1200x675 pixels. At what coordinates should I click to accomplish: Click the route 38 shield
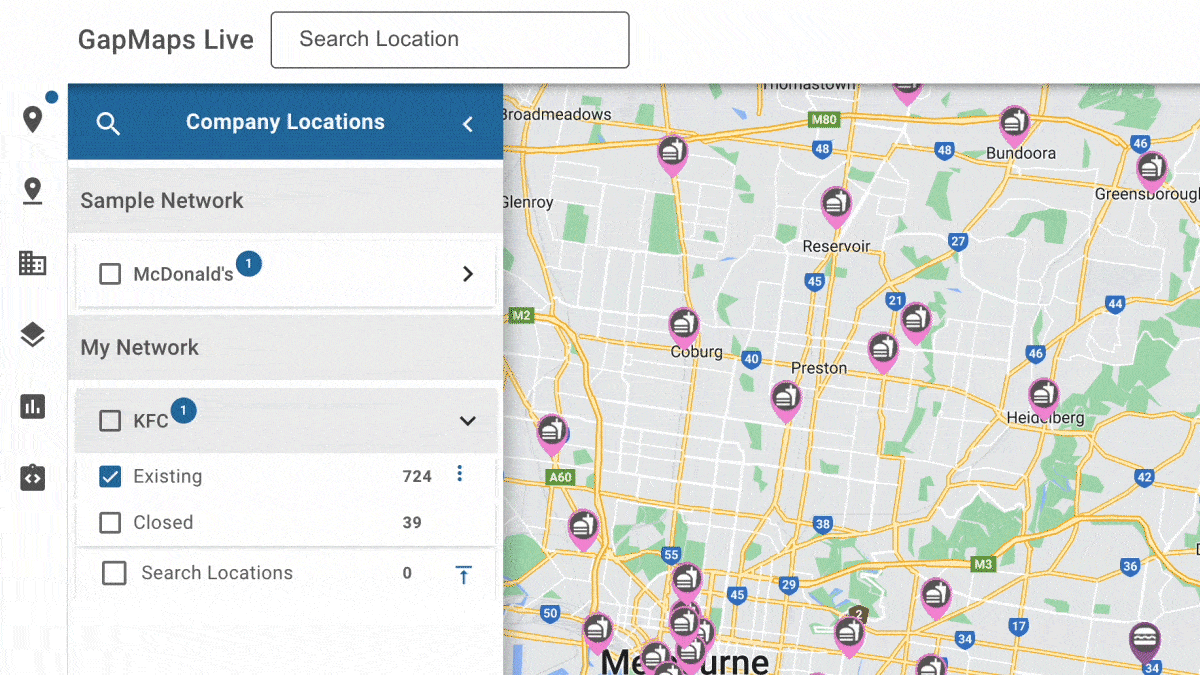click(x=822, y=524)
